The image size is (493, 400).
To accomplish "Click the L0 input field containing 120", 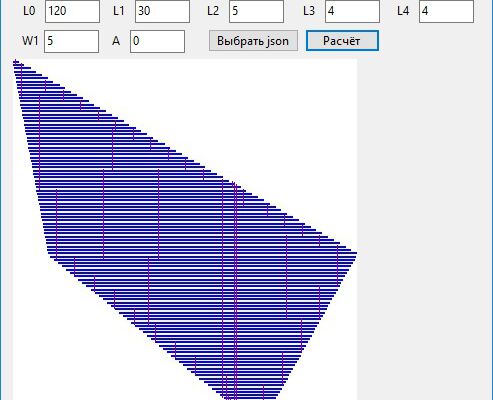I will [72, 11].
